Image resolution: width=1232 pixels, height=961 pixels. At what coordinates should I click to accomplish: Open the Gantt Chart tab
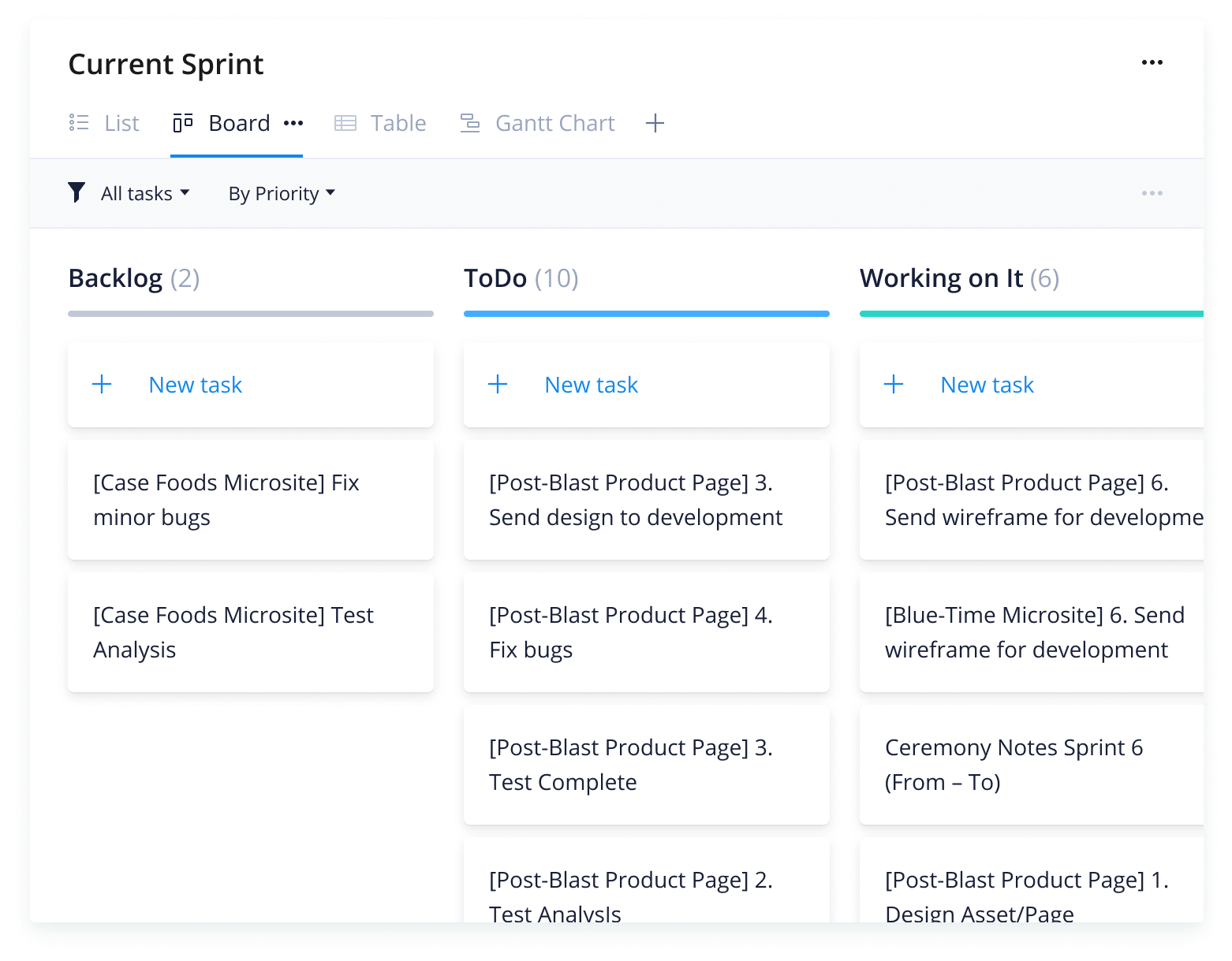click(538, 123)
